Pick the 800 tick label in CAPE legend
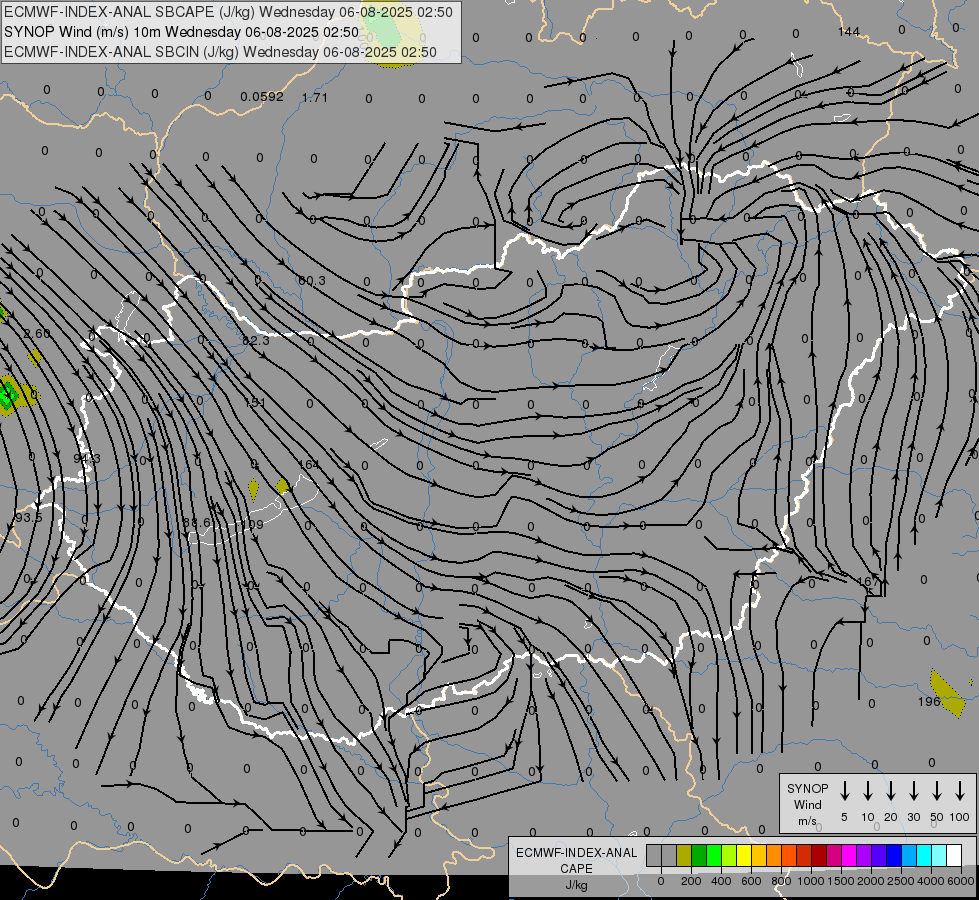The height and width of the screenshot is (900, 979). coord(781,881)
